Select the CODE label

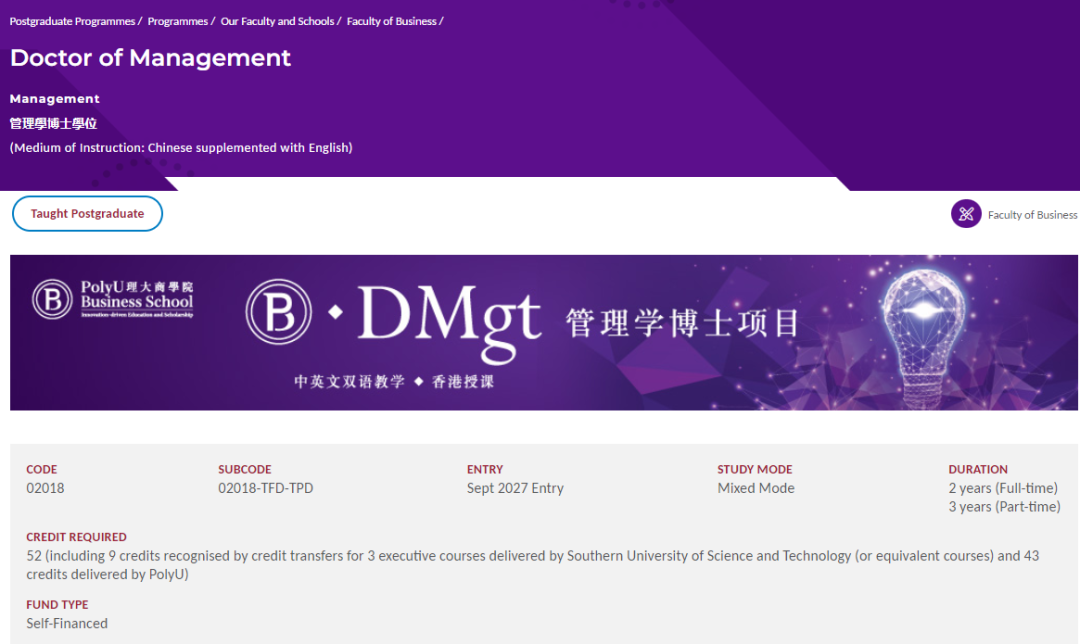(x=41, y=469)
